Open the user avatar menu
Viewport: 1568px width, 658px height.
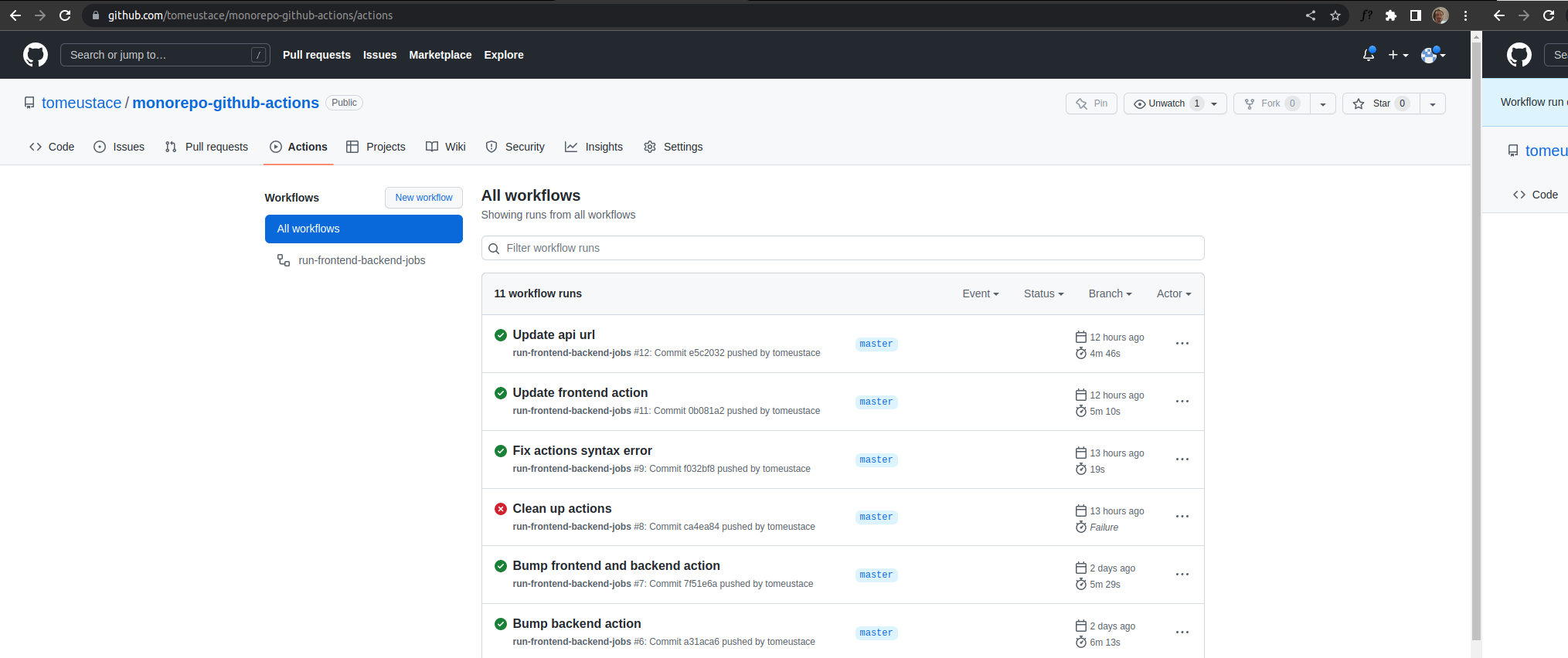pyautogui.click(x=1433, y=55)
